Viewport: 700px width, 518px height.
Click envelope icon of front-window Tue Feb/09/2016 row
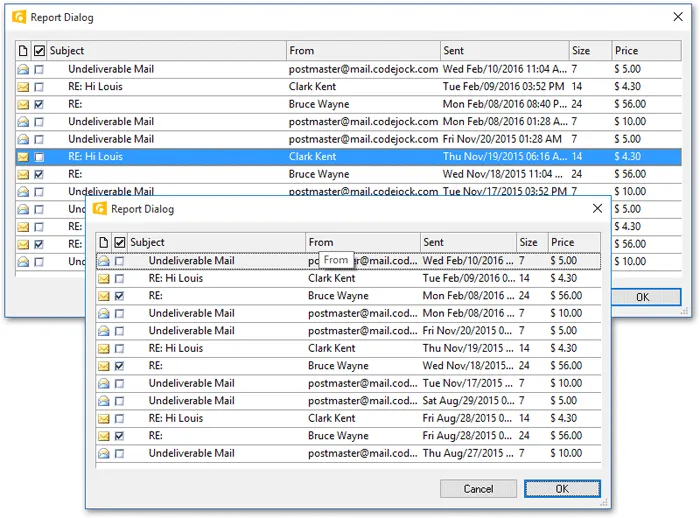104,279
